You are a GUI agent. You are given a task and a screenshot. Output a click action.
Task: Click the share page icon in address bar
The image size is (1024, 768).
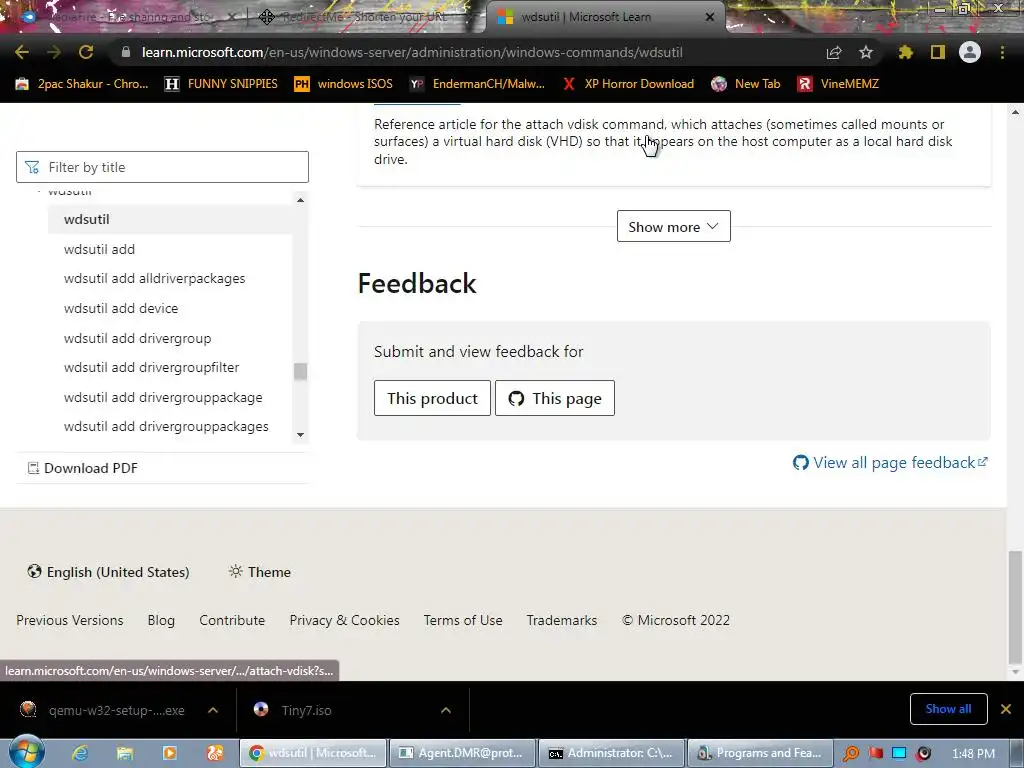(x=834, y=52)
